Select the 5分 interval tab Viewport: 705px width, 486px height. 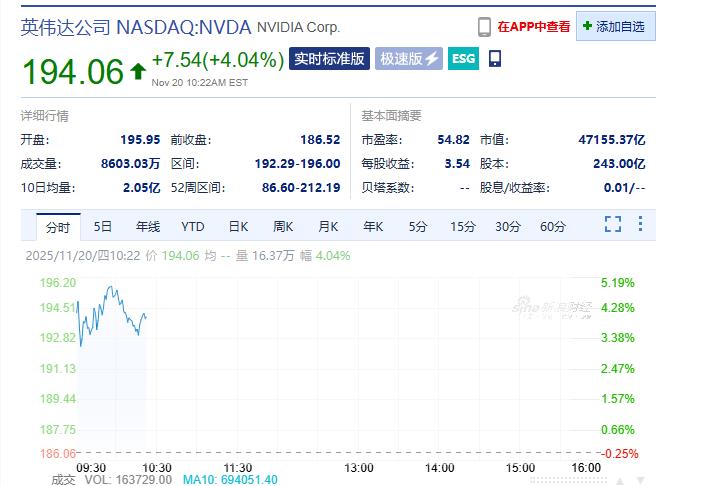pos(418,227)
